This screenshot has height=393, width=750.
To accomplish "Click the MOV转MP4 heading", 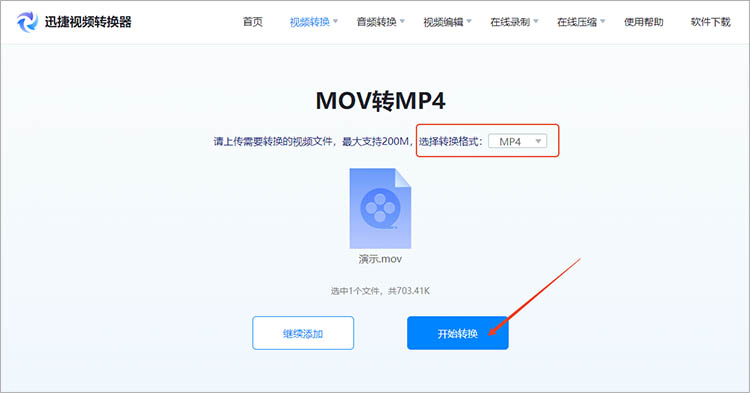I will (381, 101).
